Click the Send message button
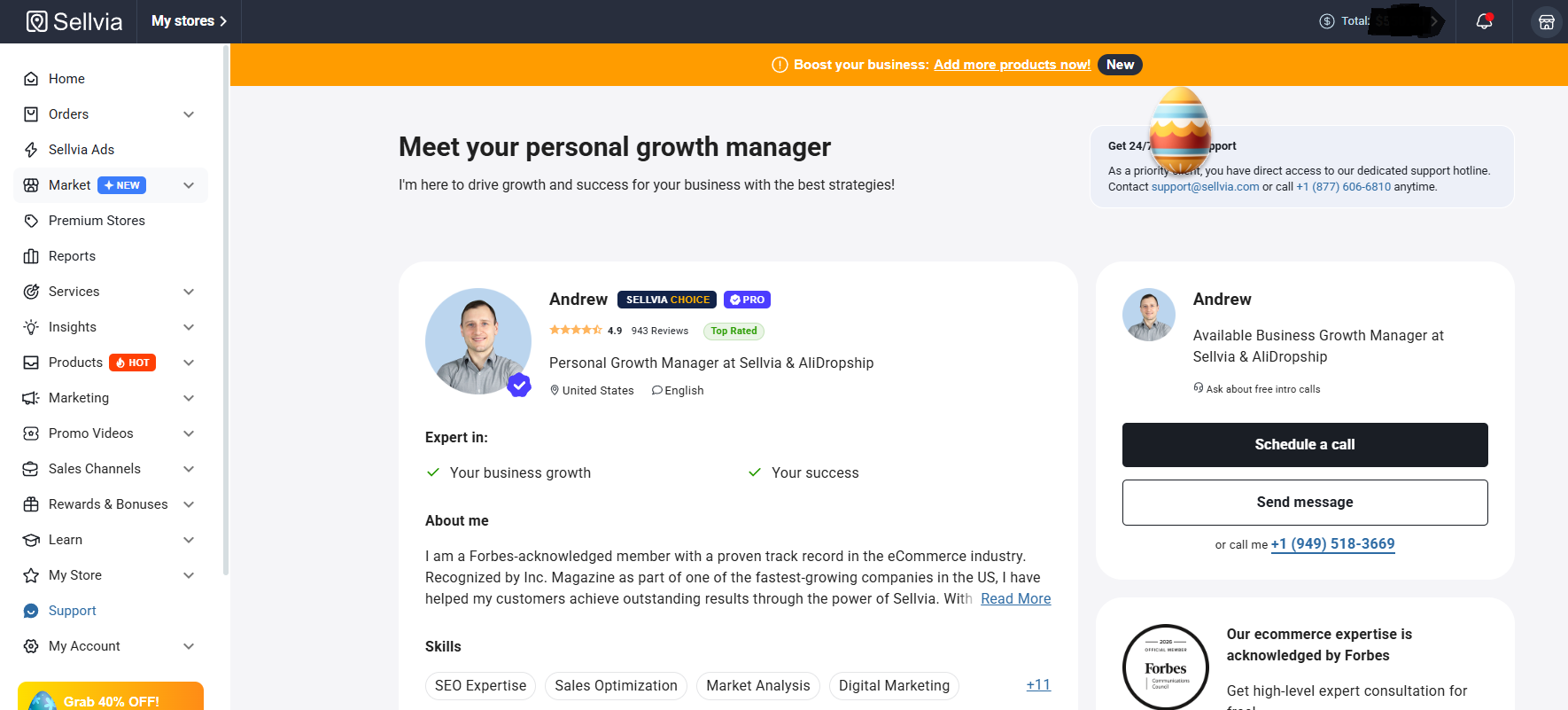Screen dimensions: 1568x710 [1304, 503]
